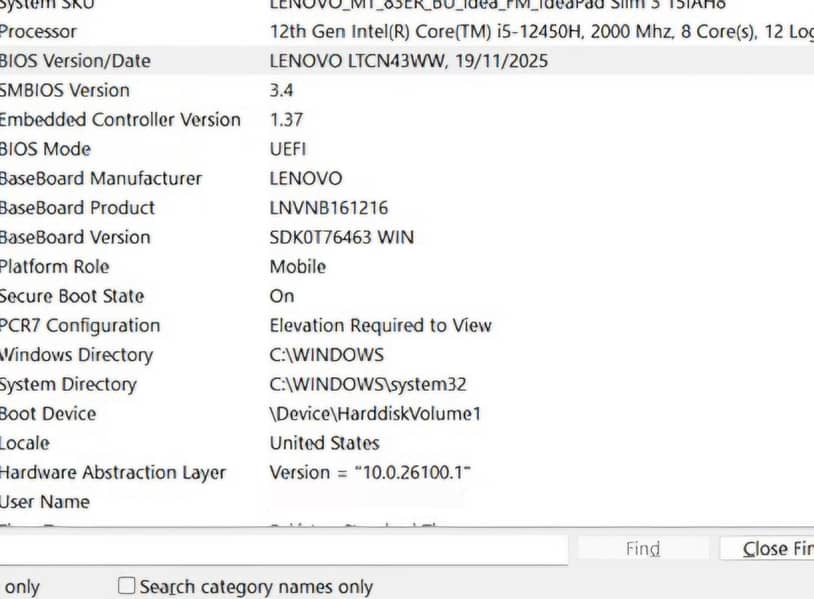Highlight the Secure Boot State entry
Viewport: 814px width, 599px height.
coord(72,296)
